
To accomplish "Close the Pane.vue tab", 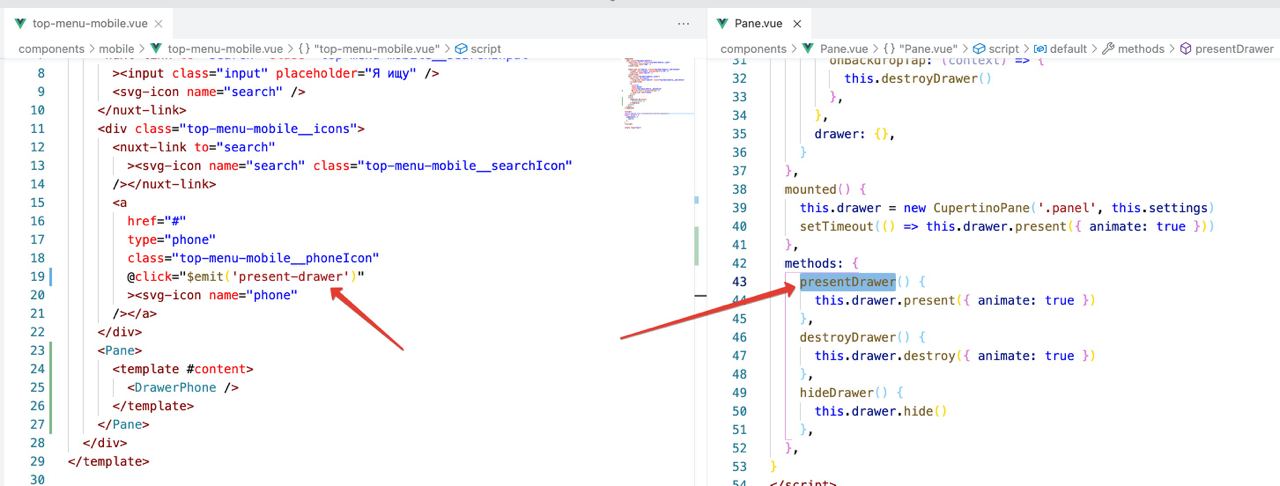I will pos(797,23).
